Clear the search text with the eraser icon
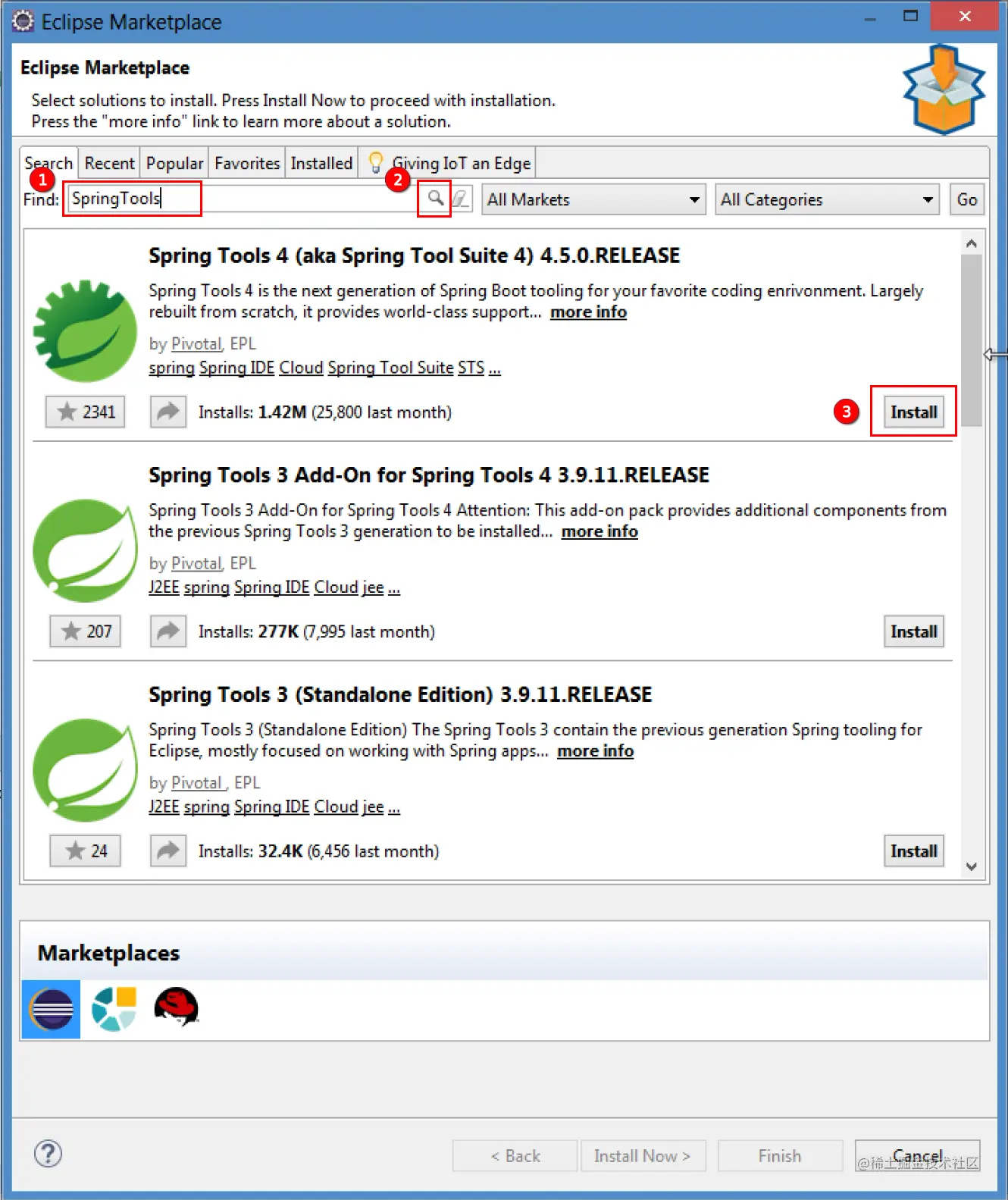Screen dimensions: 1008x1200 (x=460, y=199)
